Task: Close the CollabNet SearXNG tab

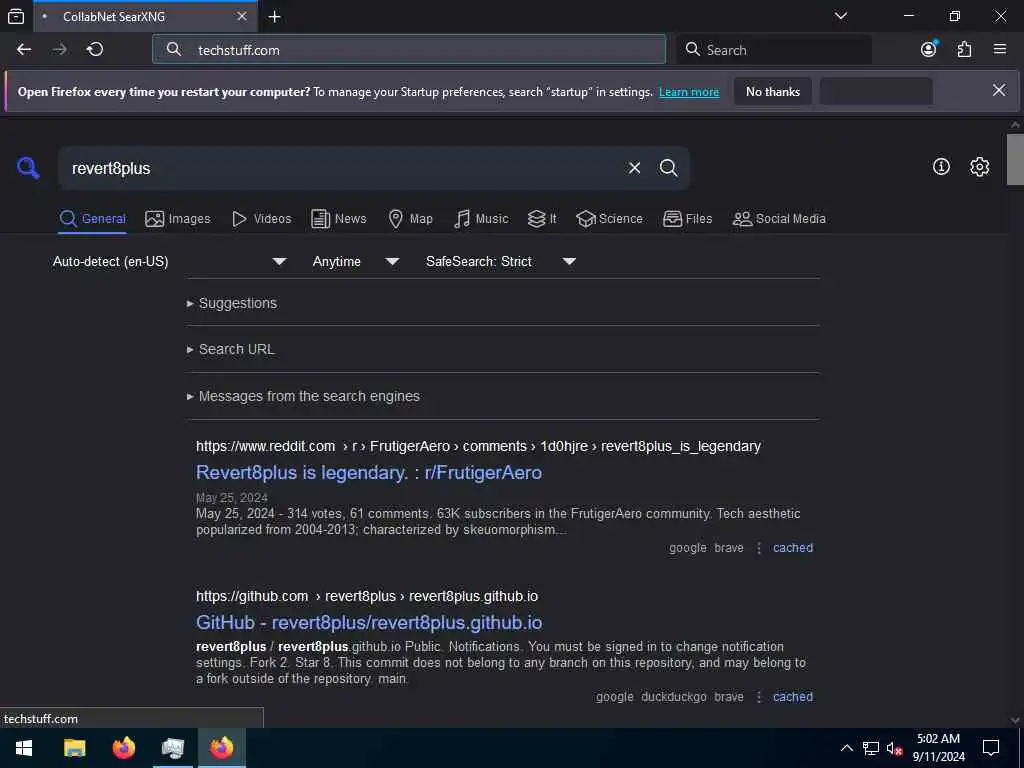Action: pyautogui.click(x=242, y=16)
